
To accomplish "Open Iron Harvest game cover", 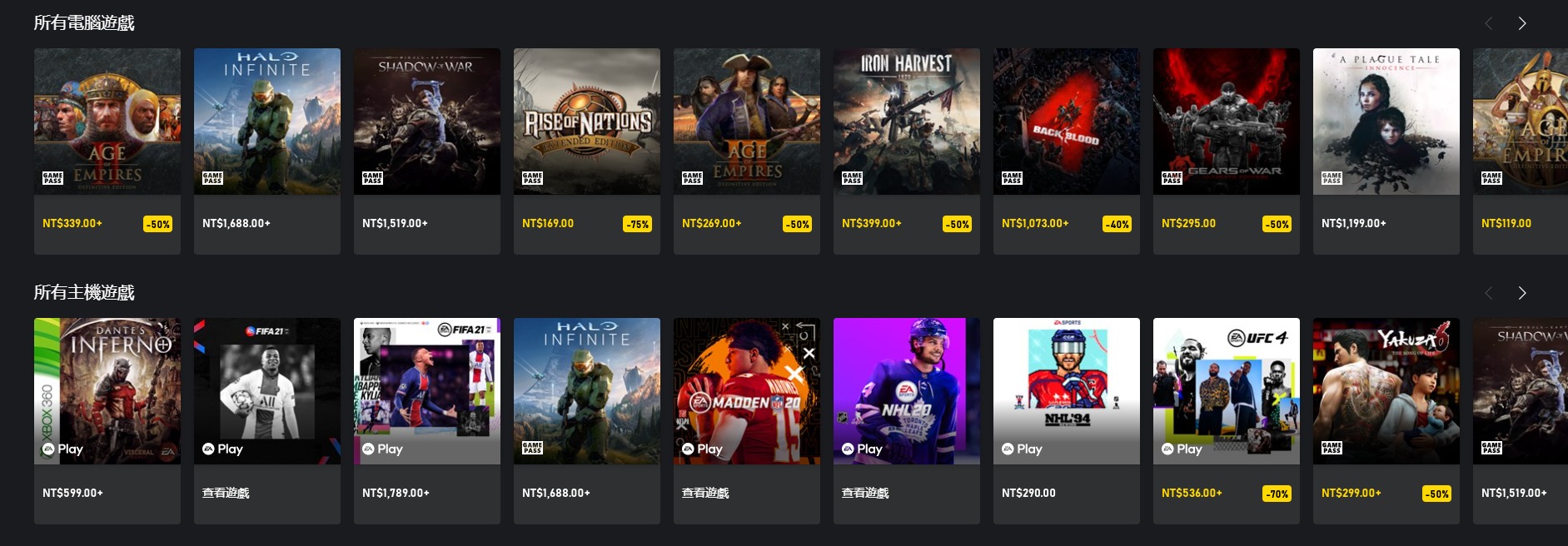I will (907, 122).
